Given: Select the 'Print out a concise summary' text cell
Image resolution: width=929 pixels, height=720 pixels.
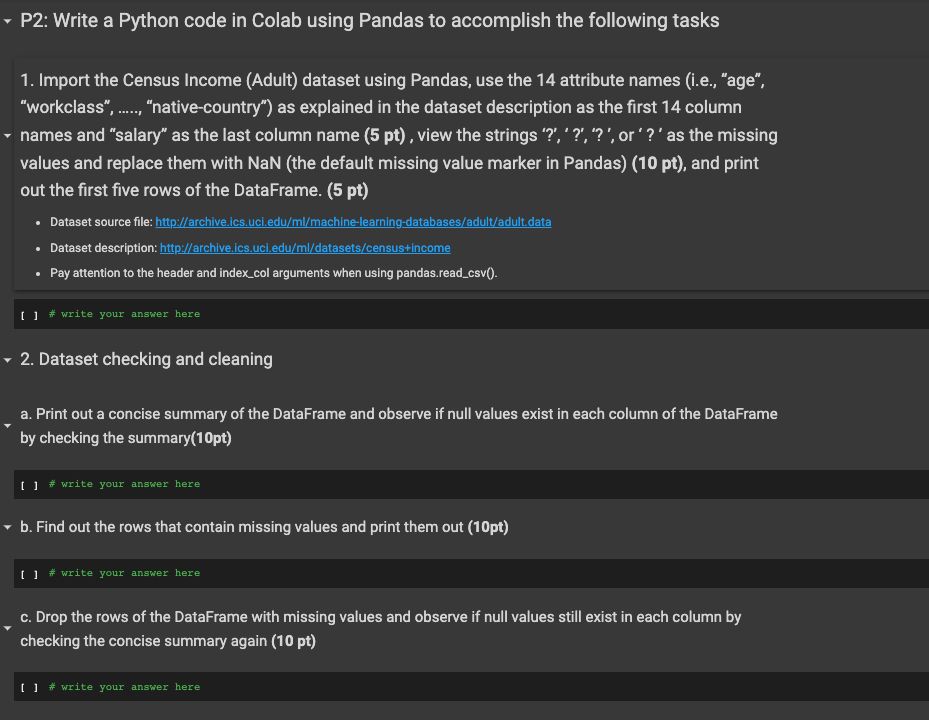Looking at the screenshot, I should pos(398,426).
